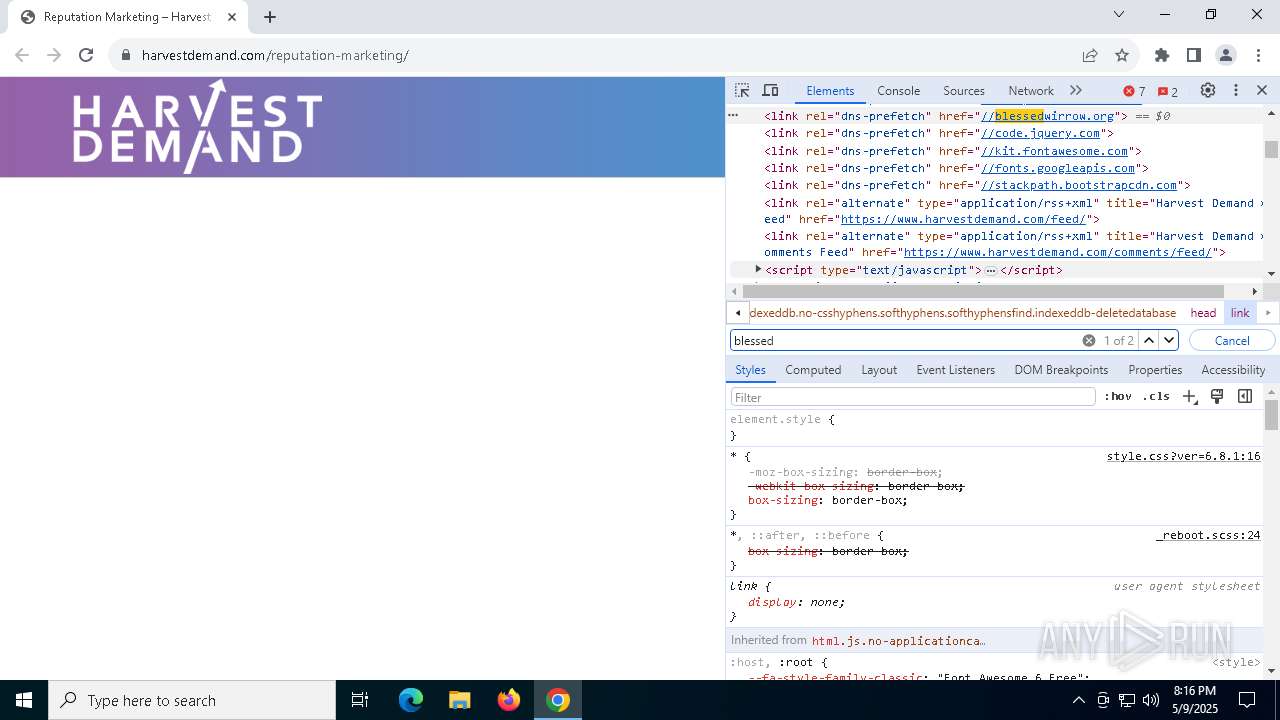1280x720 pixels.
Task: Toggle the .cls element classes panel
Action: (1156, 397)
